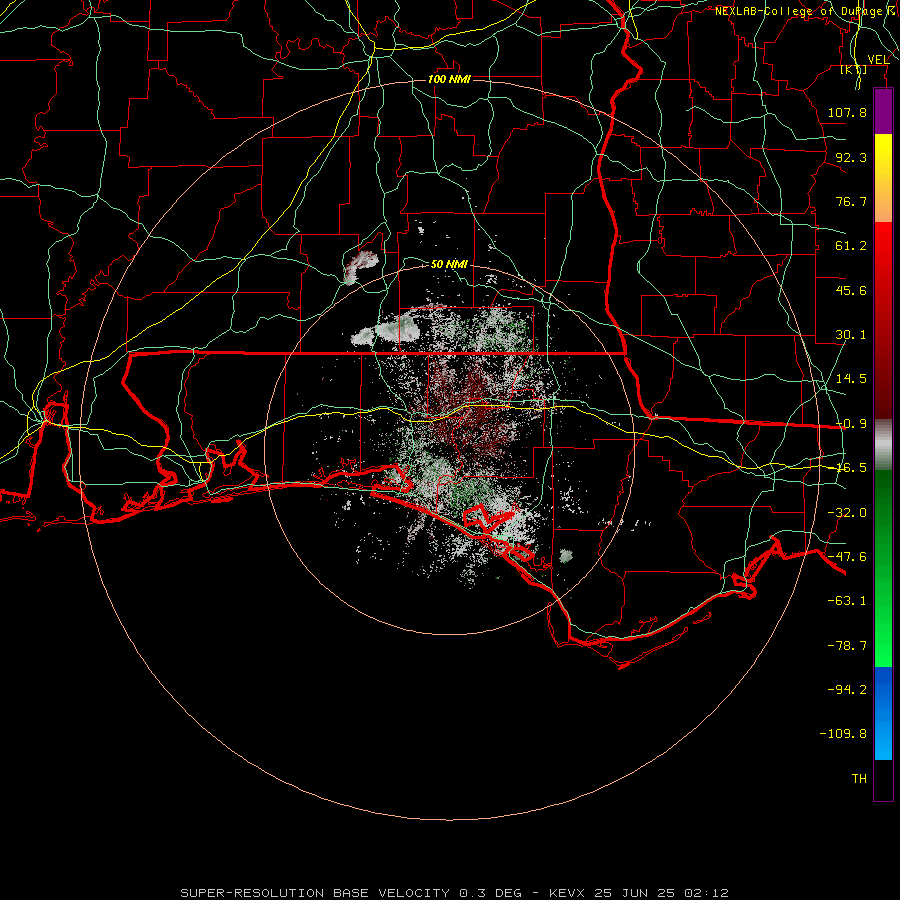
Task: Click the 30.1 velocity legend value
Action: pos(851,335)
